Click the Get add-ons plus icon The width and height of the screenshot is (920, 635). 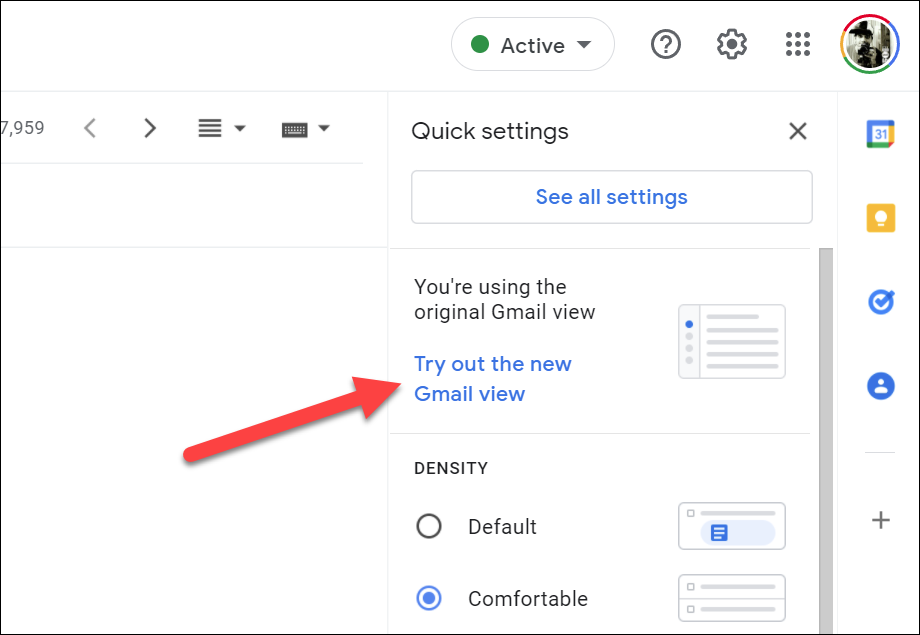880,520
